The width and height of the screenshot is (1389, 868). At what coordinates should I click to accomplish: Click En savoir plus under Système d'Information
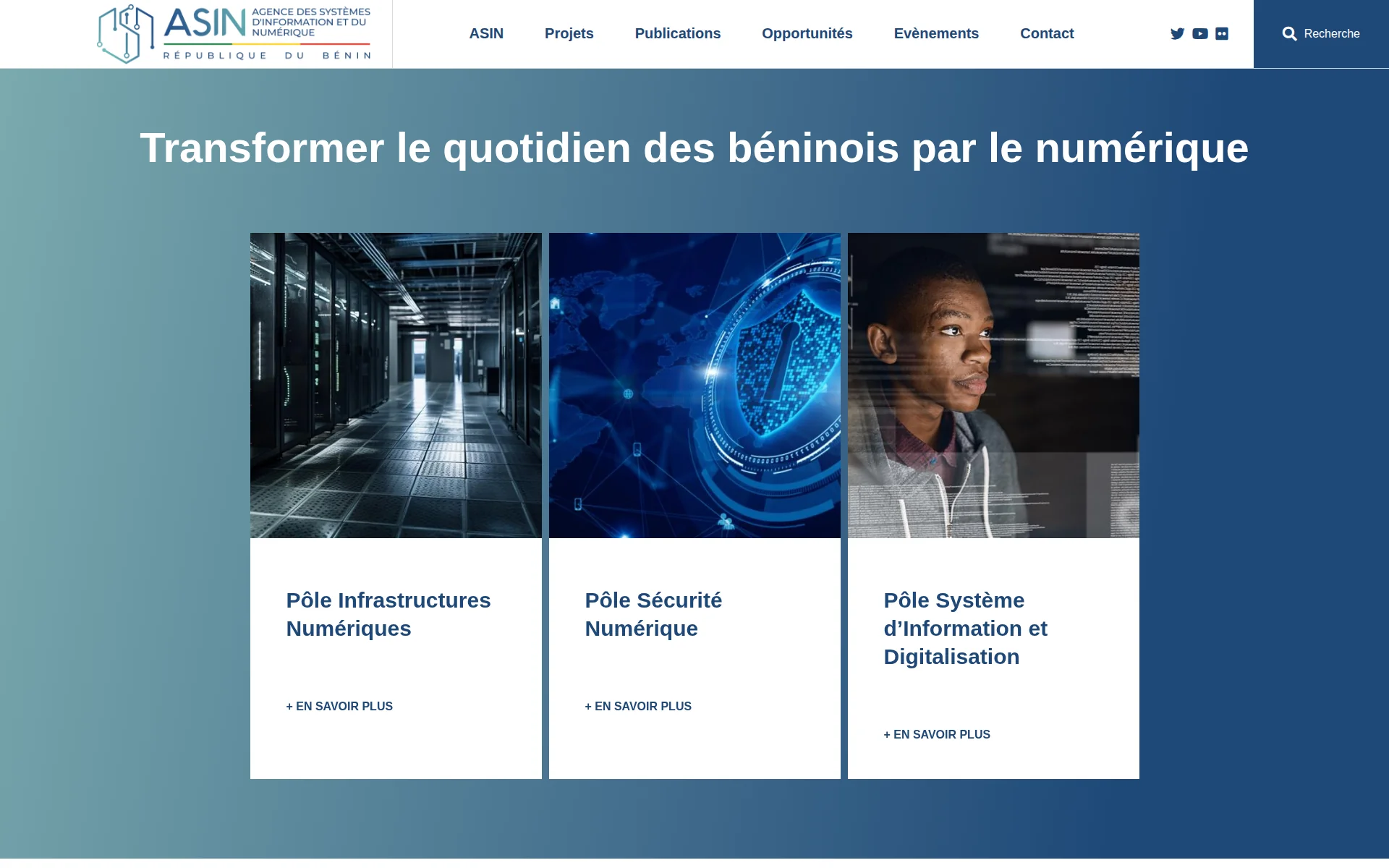point(937,734)
